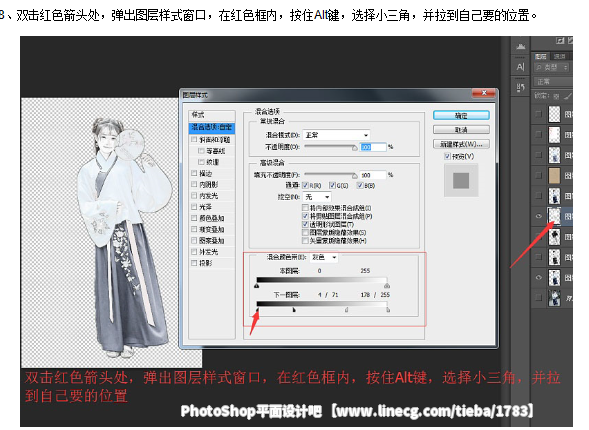Viewport: 589px width, 430px height.
Task: Click 本图层 (This Layer) white triangle slider
Action: pos(387,286)
